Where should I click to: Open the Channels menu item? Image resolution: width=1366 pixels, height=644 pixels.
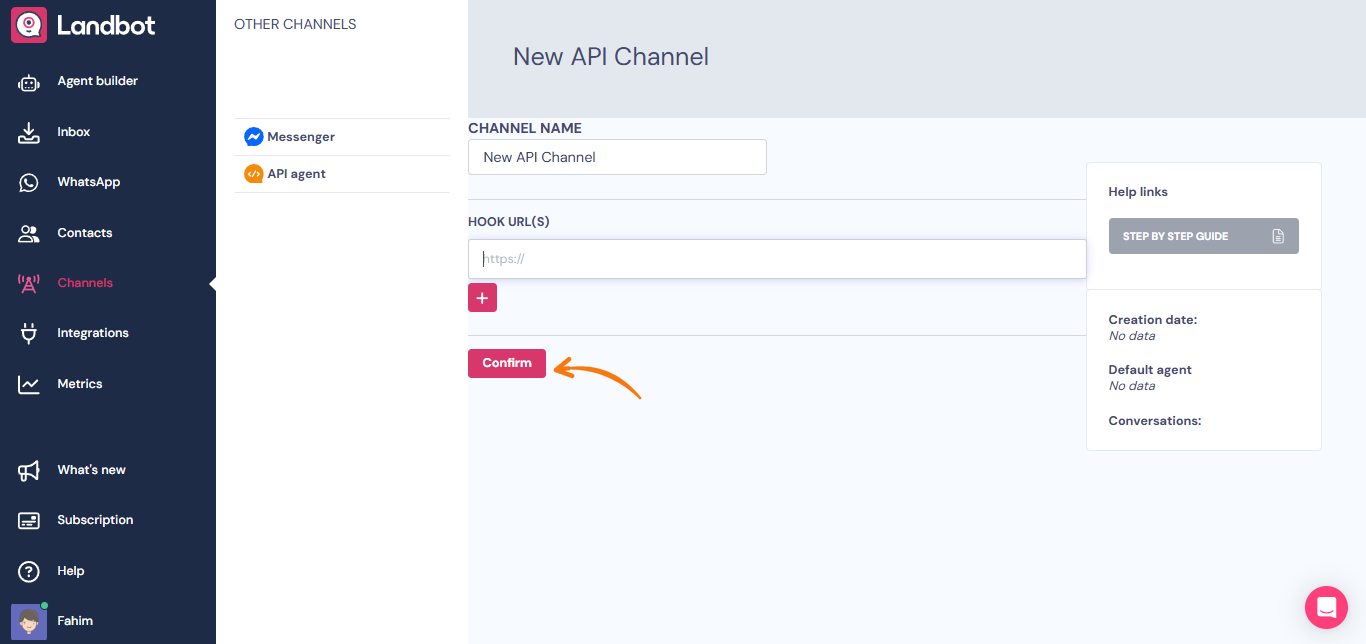coord(85,283)
